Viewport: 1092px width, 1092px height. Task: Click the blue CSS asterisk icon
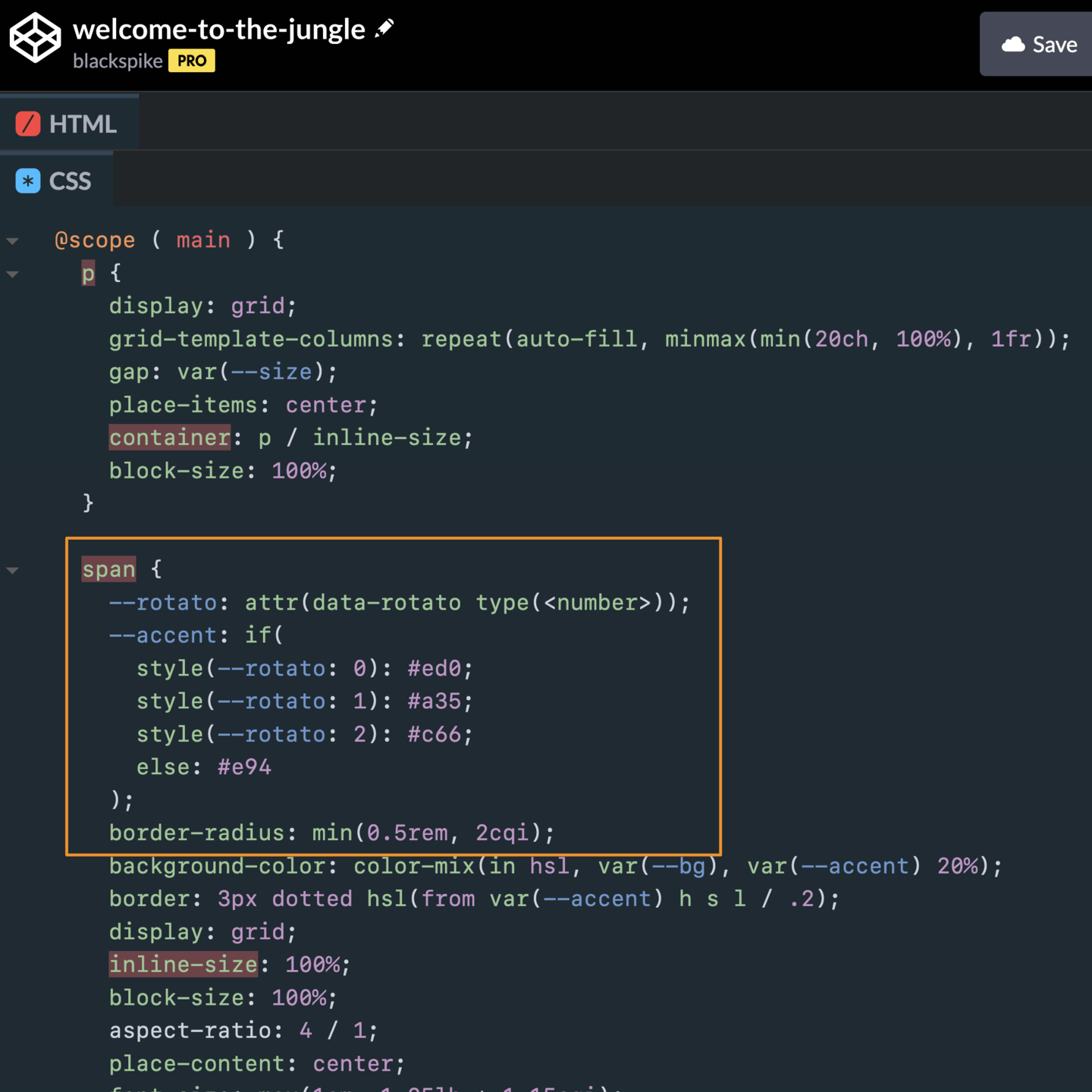[28, 181]
